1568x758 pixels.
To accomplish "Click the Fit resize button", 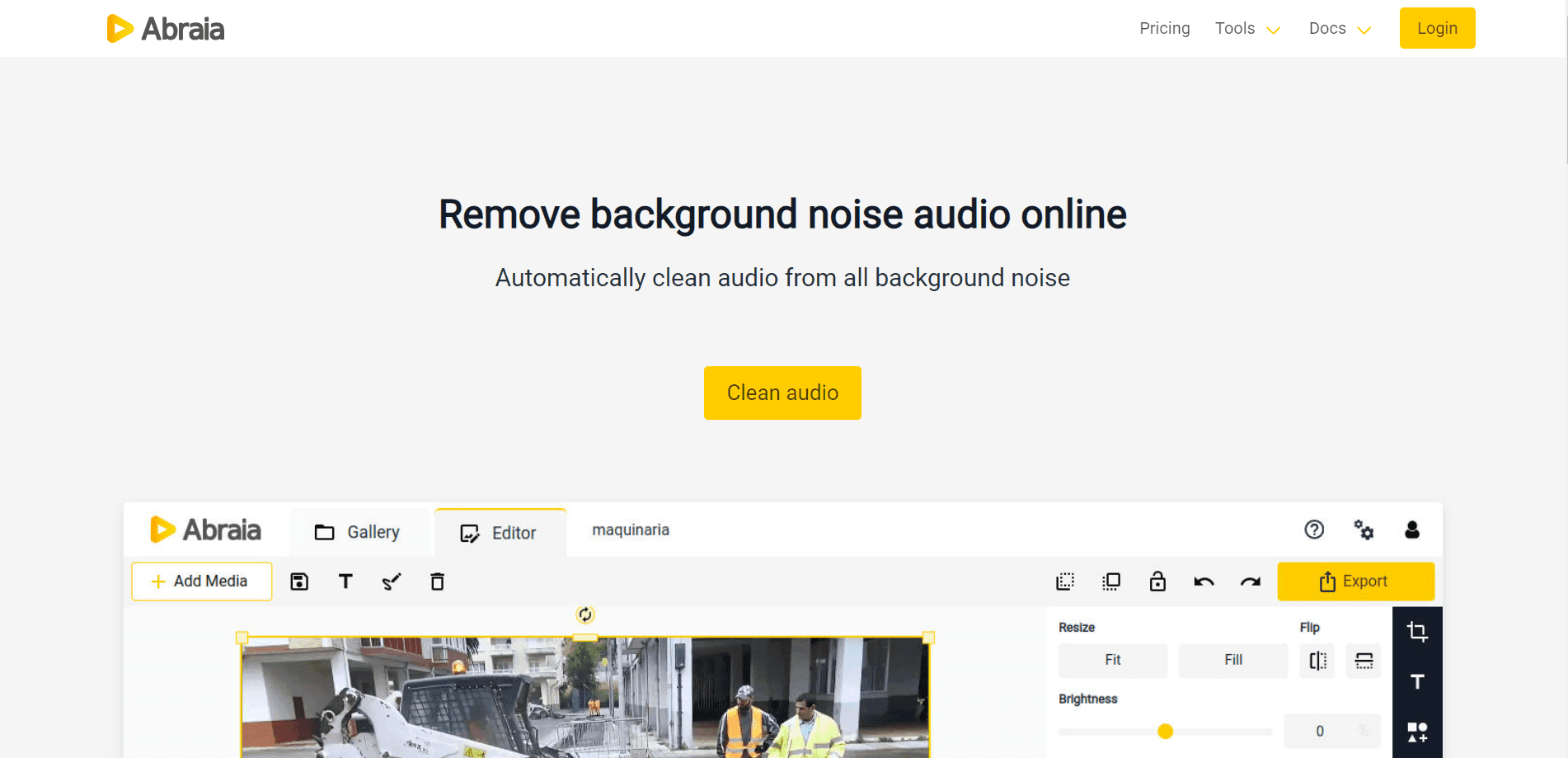I will pyautogui.click(x=1113, y=660).
